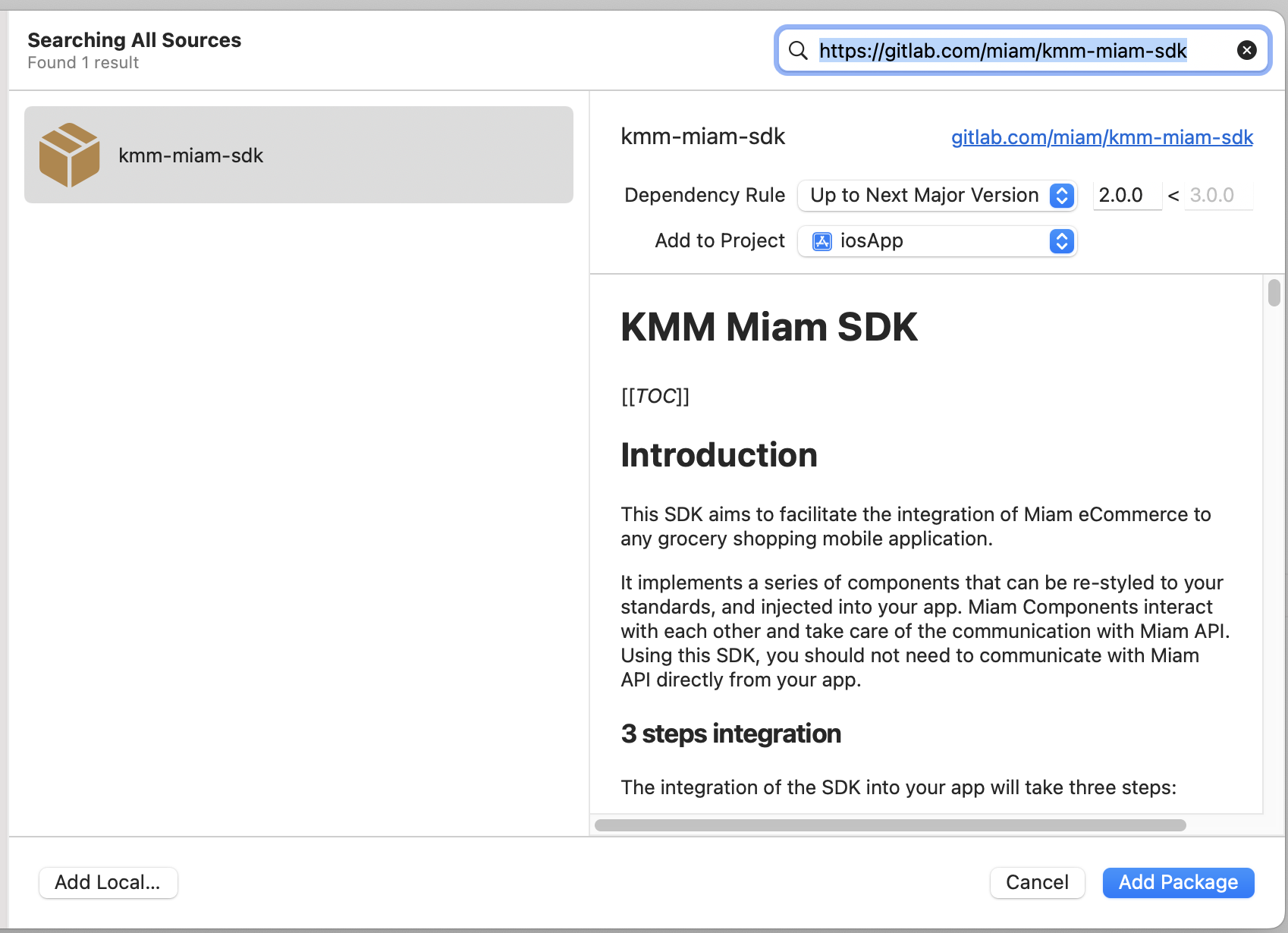
Task: Click the Add Package button
Action: [1178, 882]
